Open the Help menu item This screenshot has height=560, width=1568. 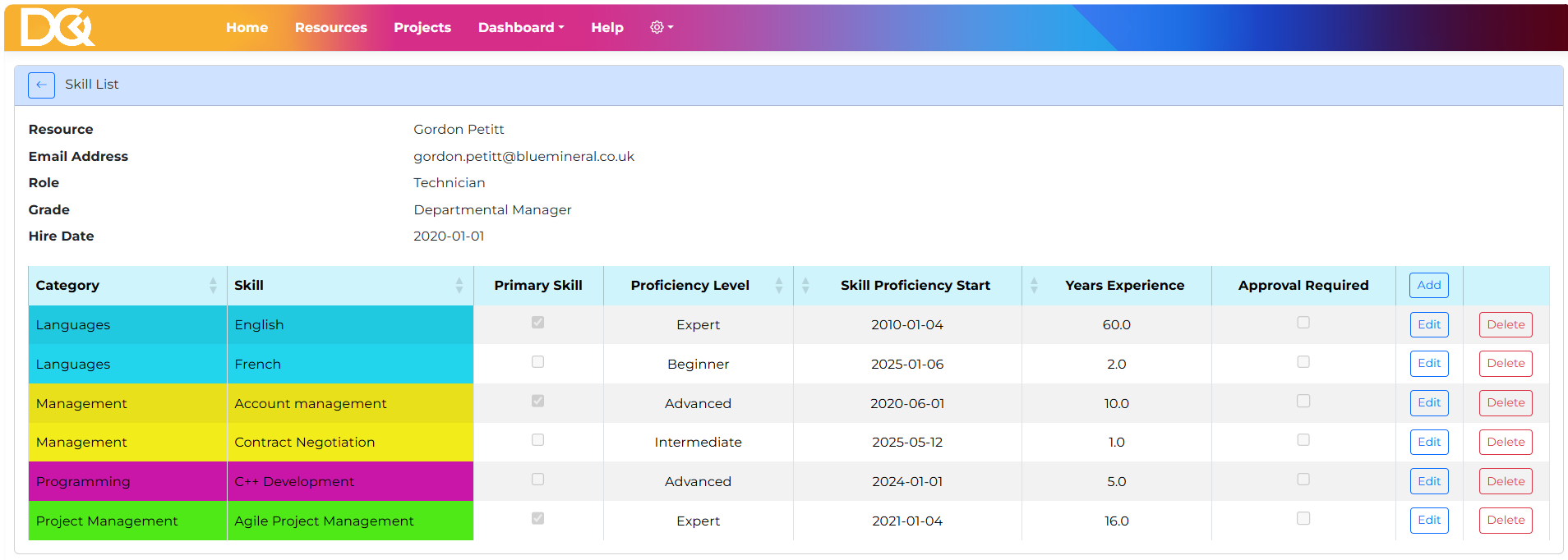606,27
